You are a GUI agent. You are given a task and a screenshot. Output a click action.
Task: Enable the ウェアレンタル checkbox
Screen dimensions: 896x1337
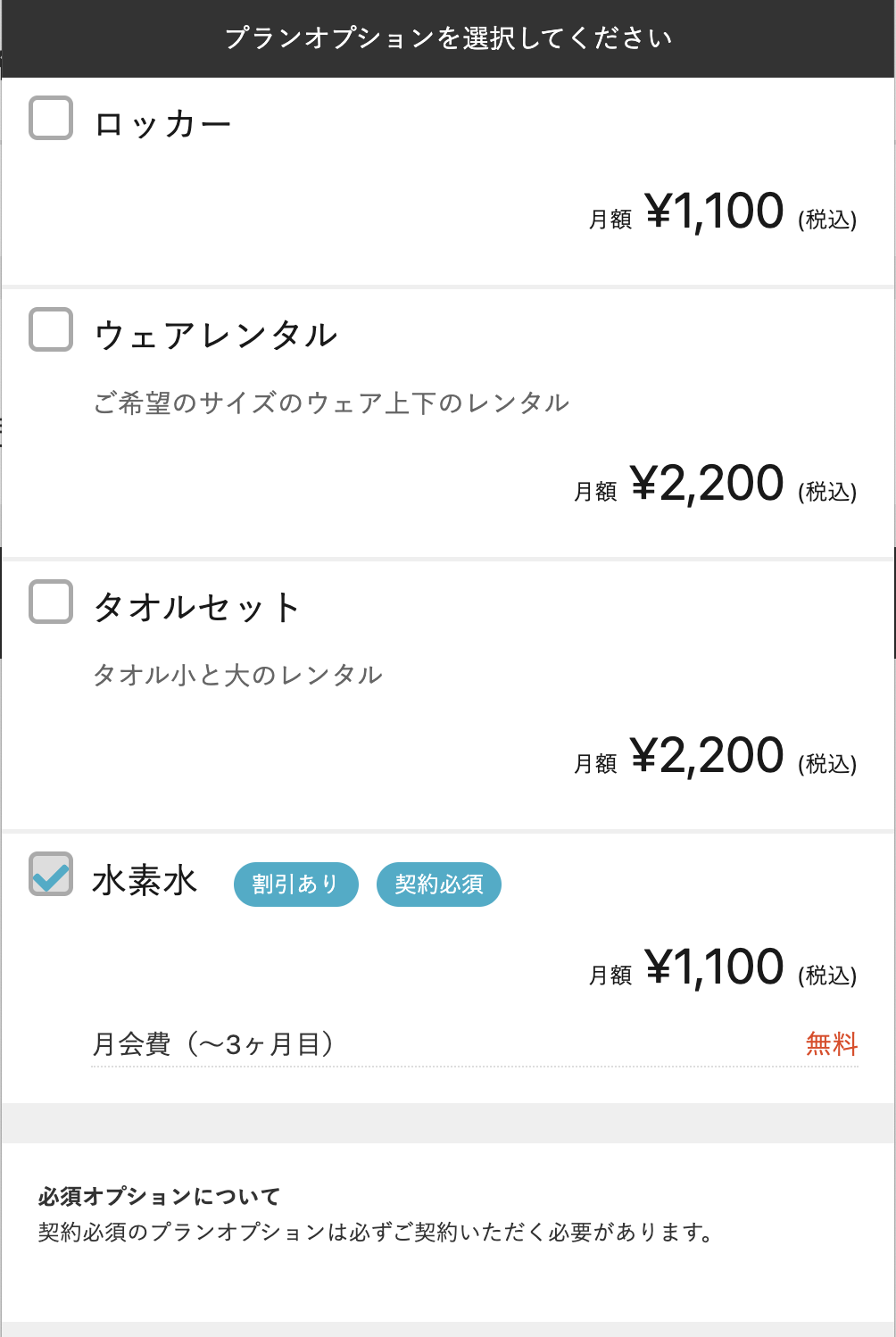coord(51,329)
